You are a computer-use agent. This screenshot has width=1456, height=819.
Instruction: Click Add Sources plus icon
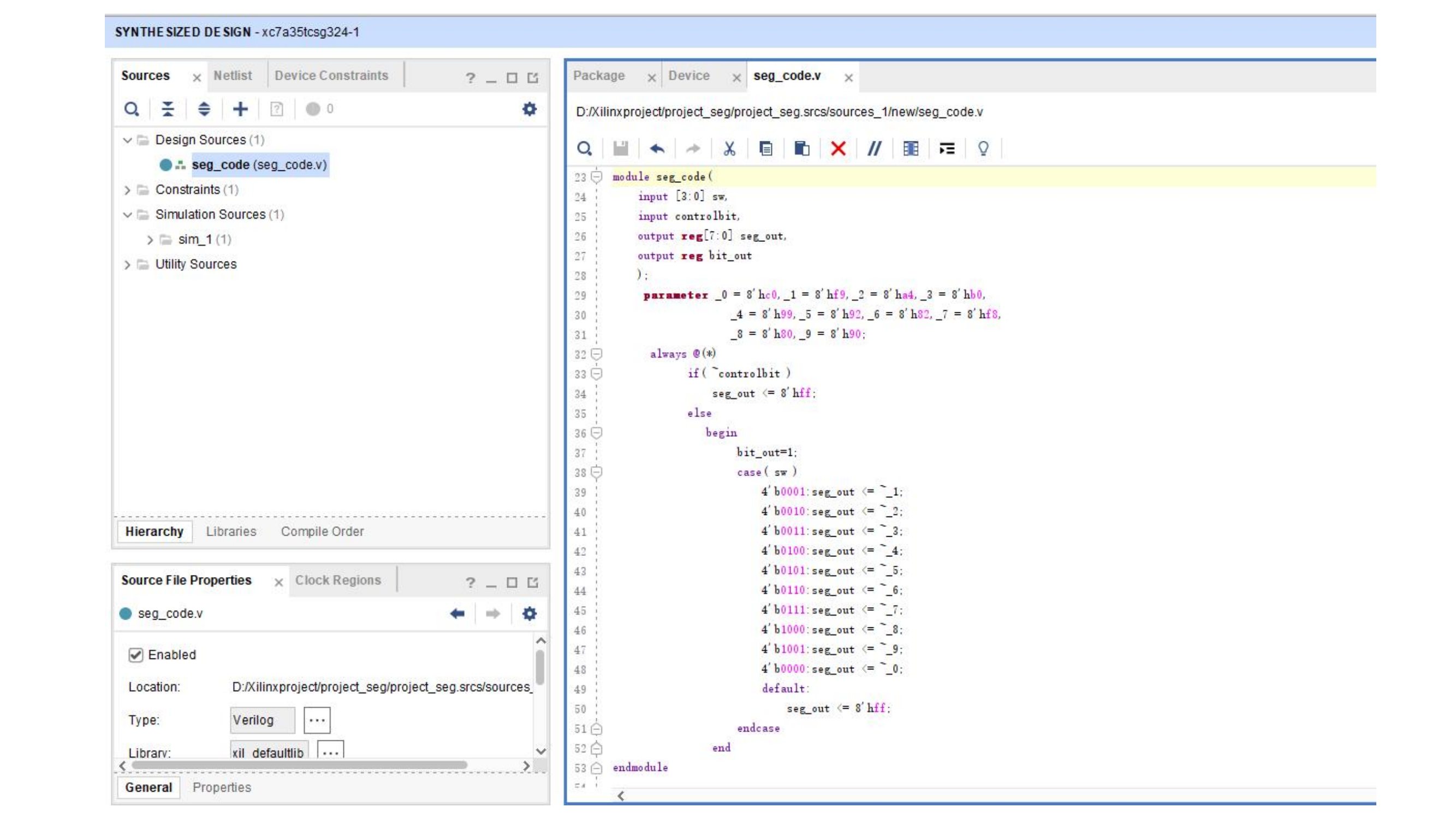(x=240, y=109)
